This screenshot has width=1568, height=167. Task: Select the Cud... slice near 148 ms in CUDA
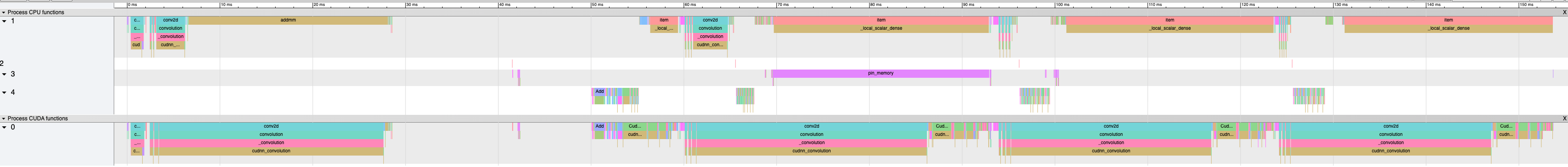(x=1506, y=126)
